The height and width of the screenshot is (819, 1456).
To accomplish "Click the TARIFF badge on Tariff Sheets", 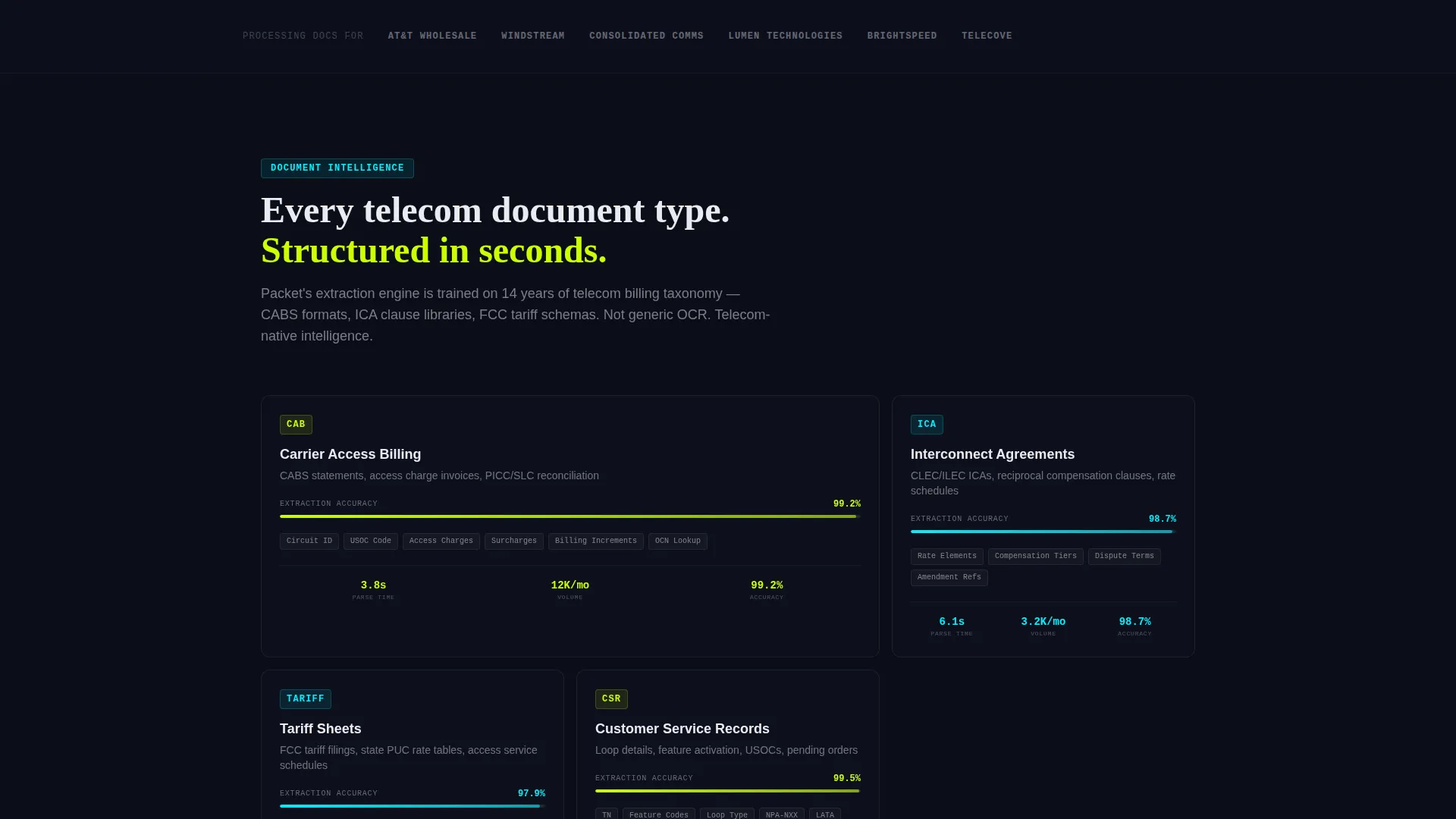I will coord(306,699).
